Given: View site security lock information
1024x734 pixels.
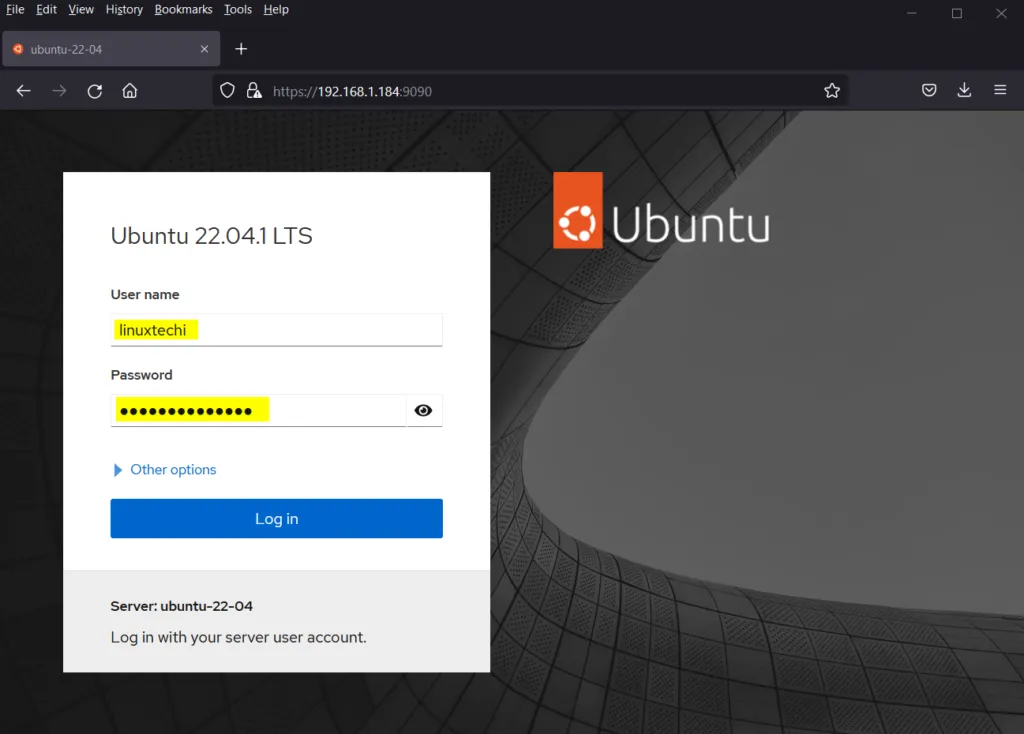Looking at the screenshot, I should point(254,91).
